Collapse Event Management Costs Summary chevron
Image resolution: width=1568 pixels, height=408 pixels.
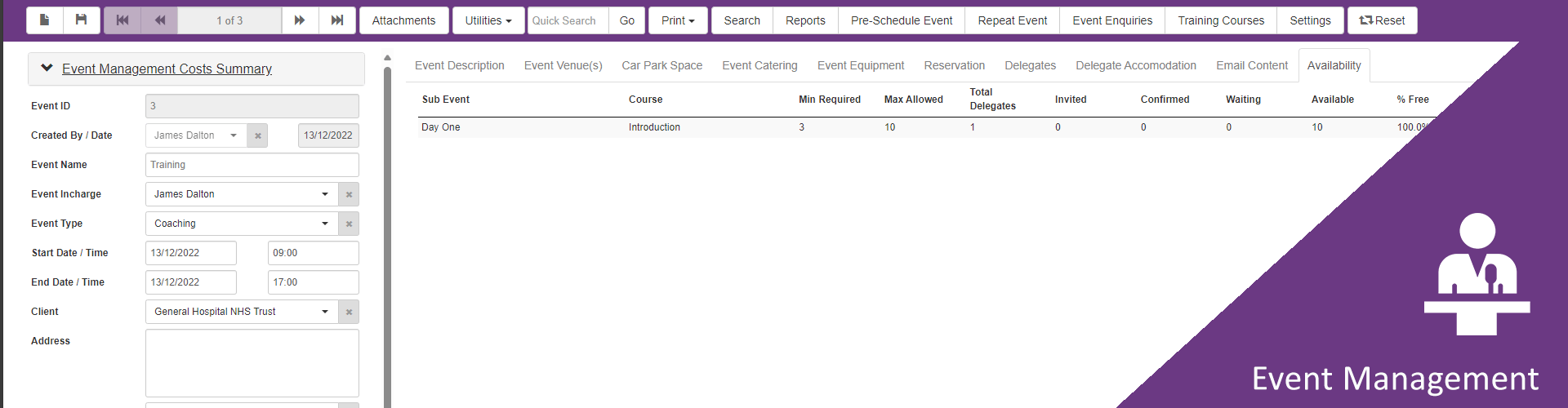(47, 69)
